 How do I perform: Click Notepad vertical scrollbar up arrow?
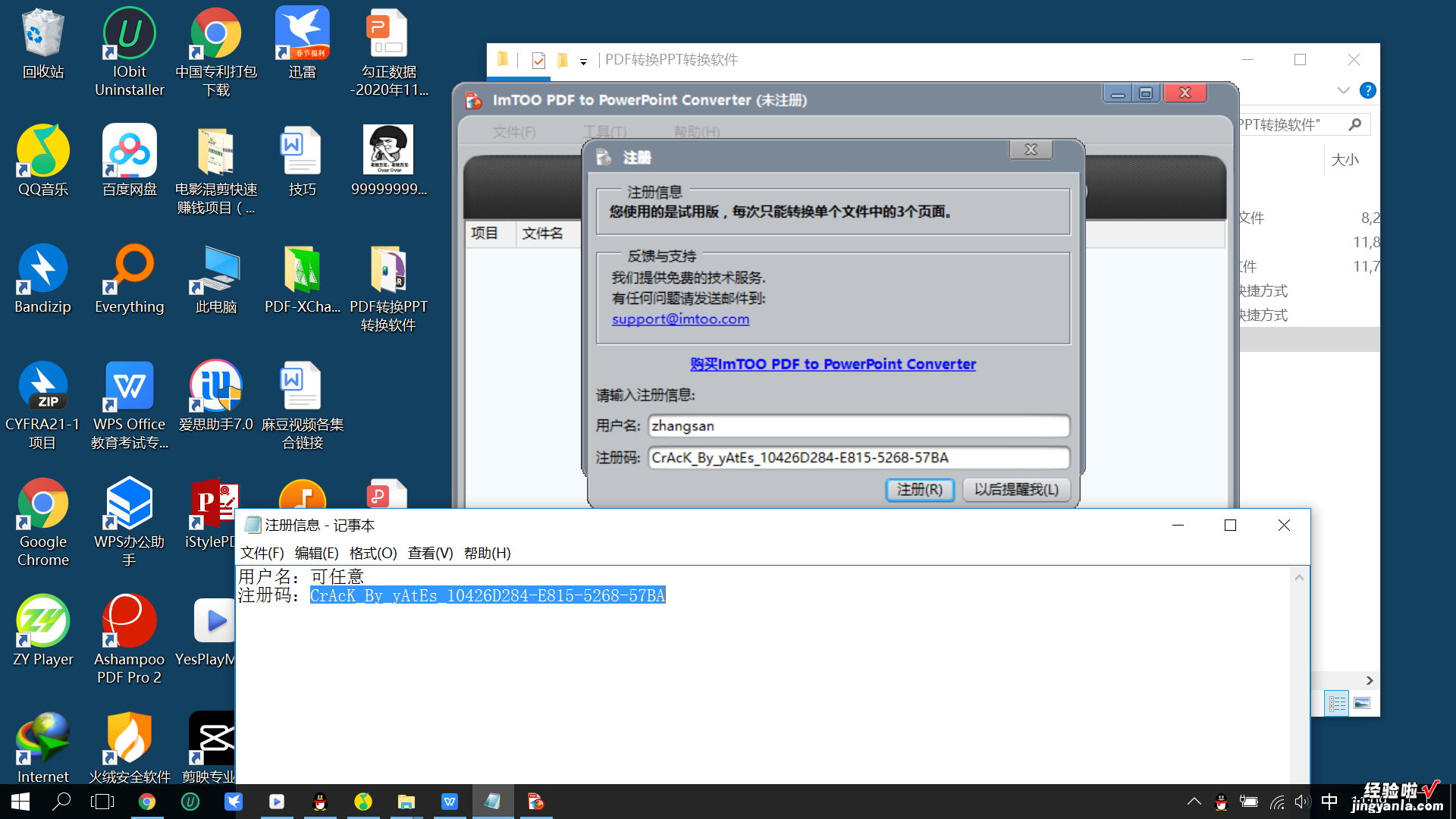click(x=1299, y=578)
